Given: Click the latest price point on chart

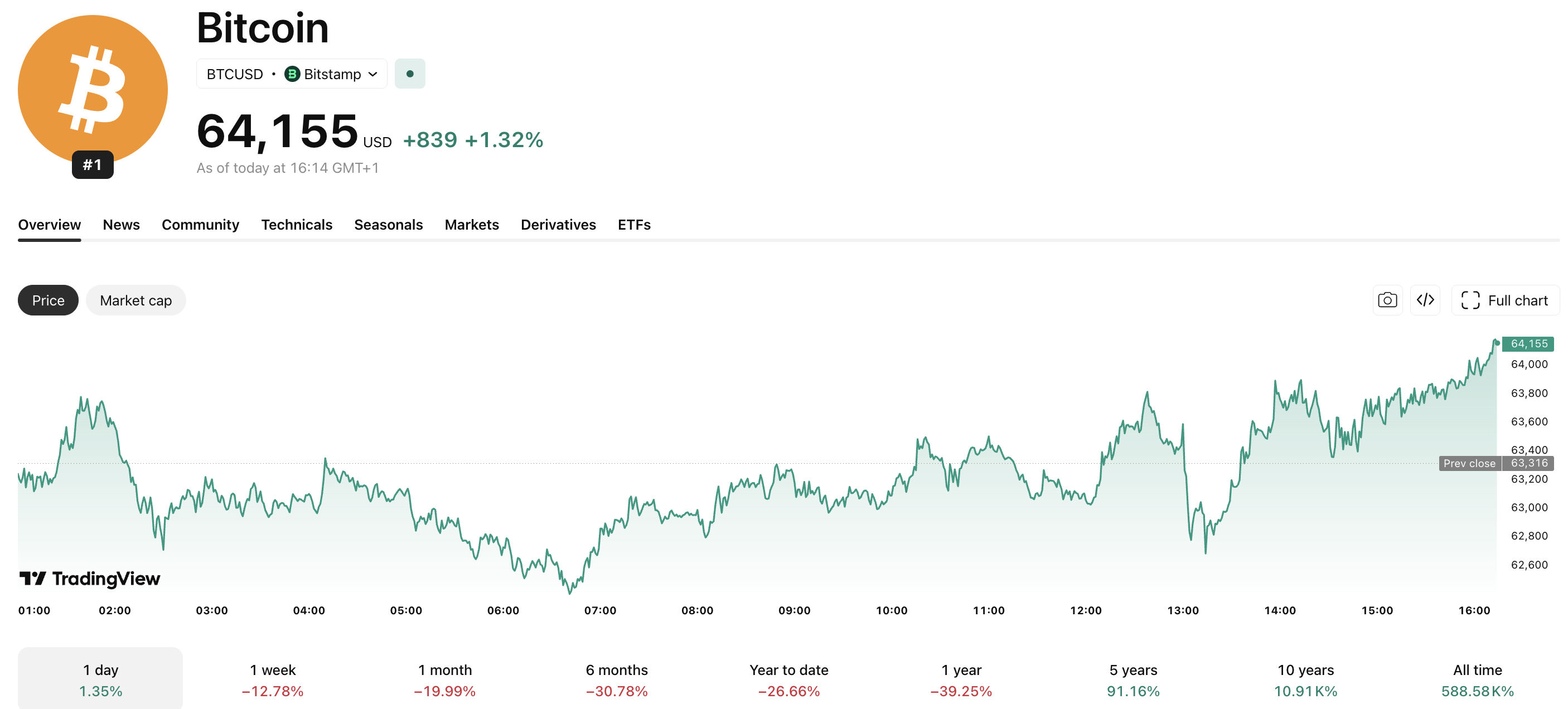Looking at the screenshot, I should point(1497,343).
